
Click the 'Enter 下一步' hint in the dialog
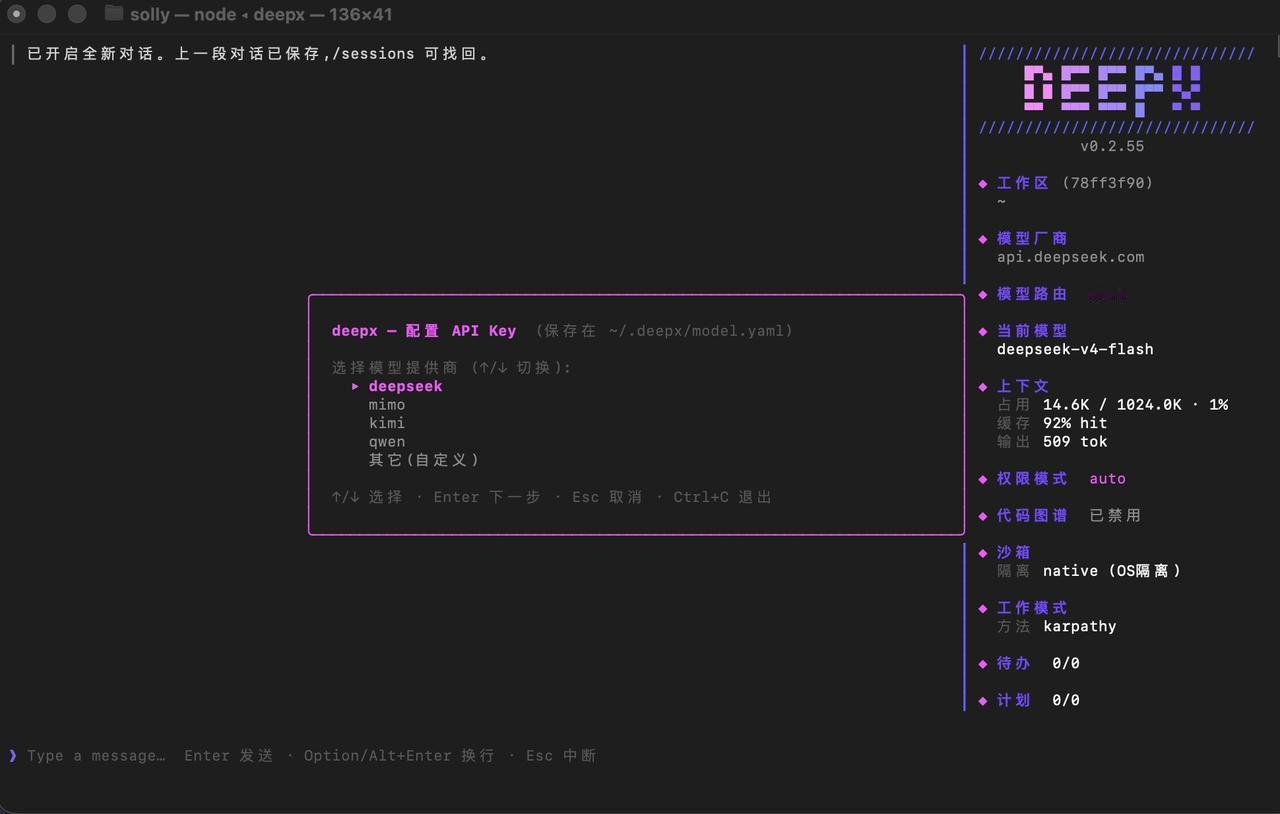[487, 497]
